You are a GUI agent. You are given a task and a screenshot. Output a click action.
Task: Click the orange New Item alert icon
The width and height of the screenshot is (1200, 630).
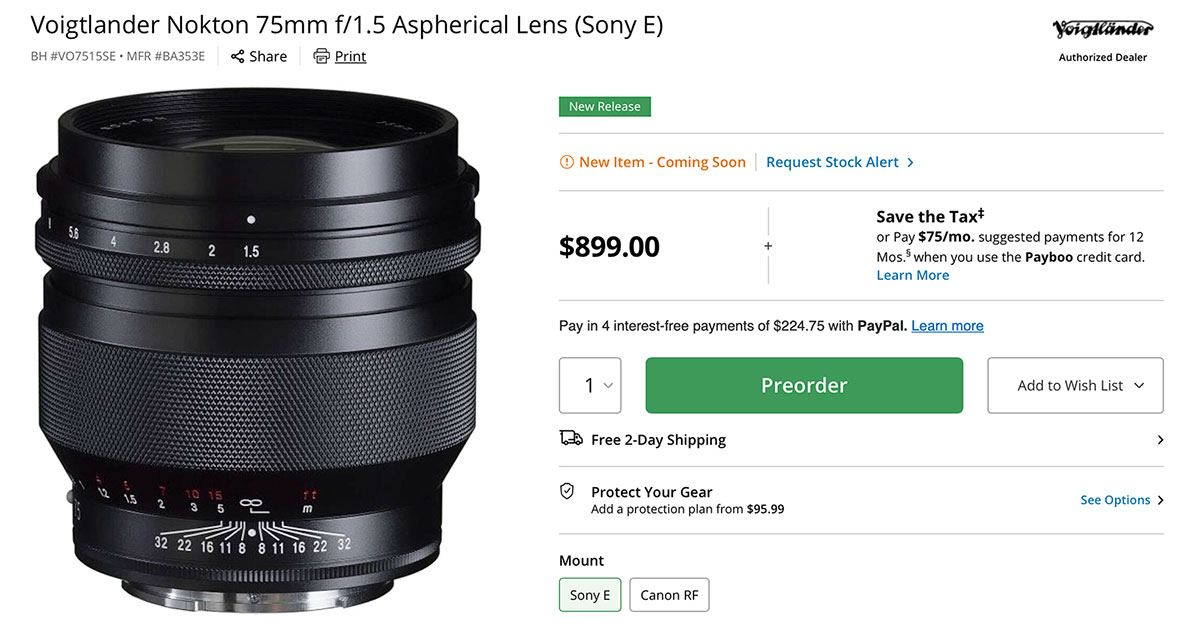click(x=567, y=162)
